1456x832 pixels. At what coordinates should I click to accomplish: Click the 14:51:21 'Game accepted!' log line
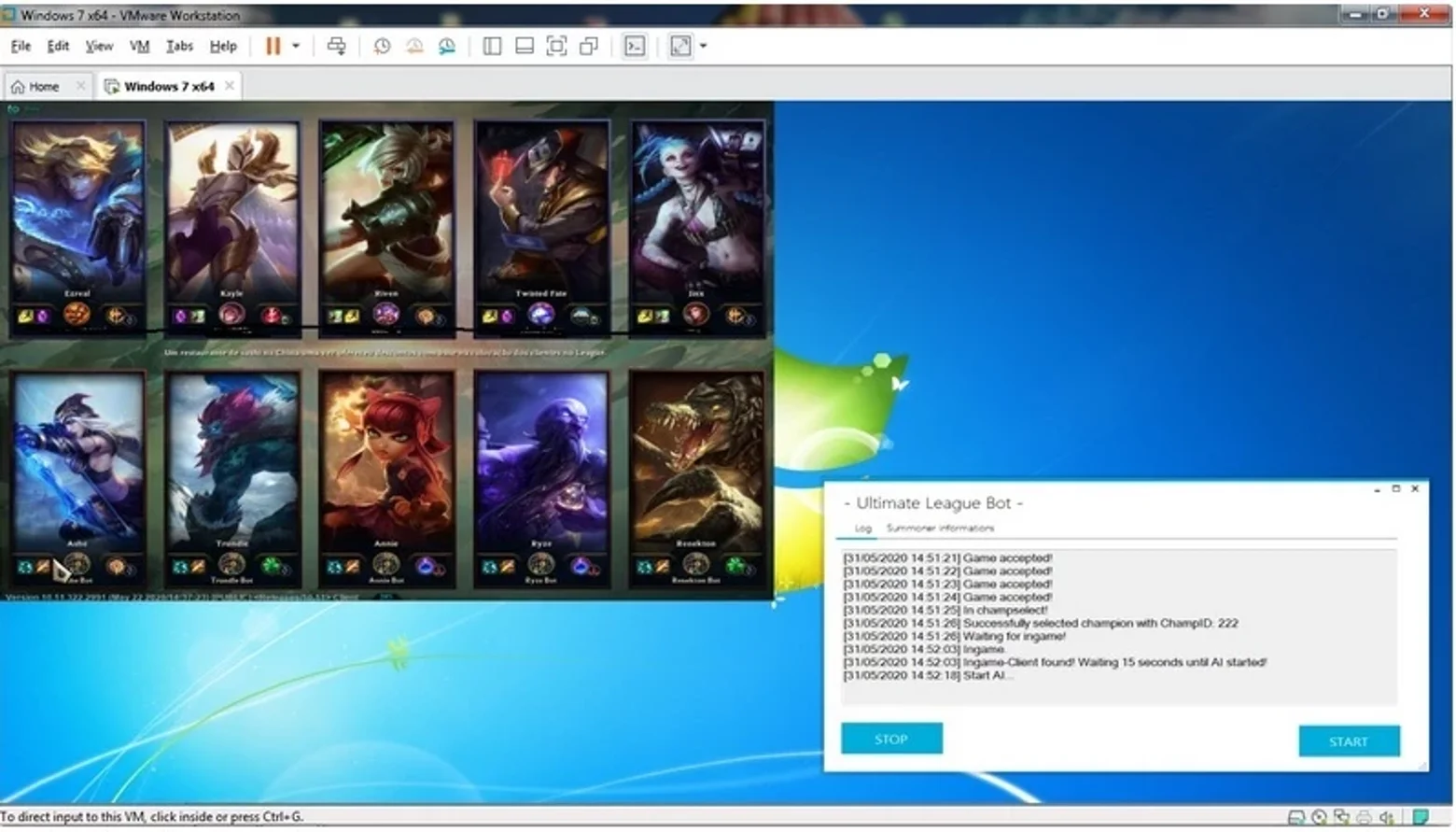947,557
